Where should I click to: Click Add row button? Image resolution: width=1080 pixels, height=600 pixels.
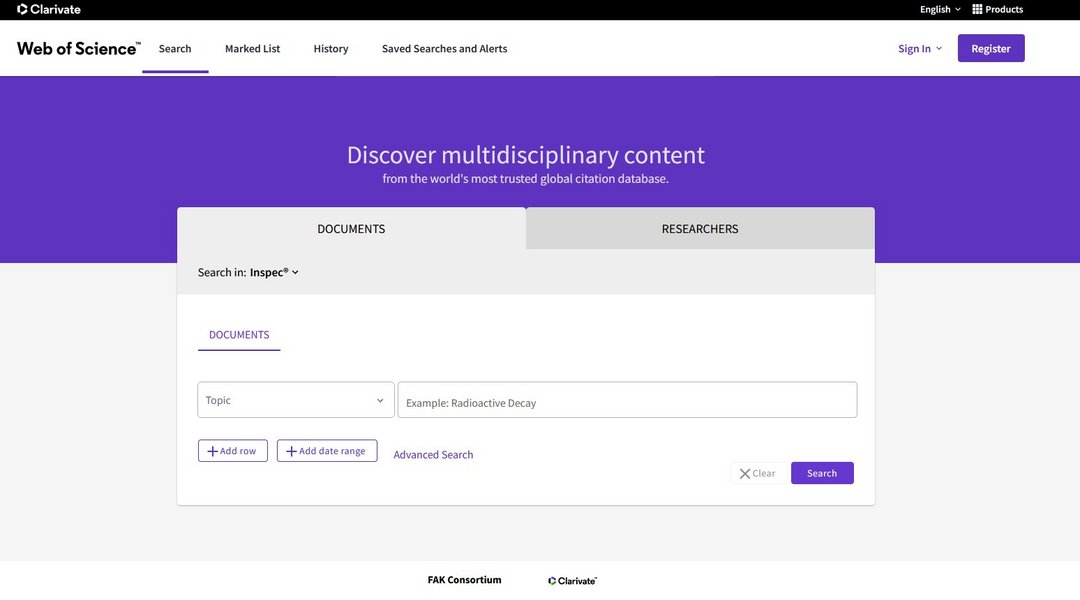pos(232,451)
